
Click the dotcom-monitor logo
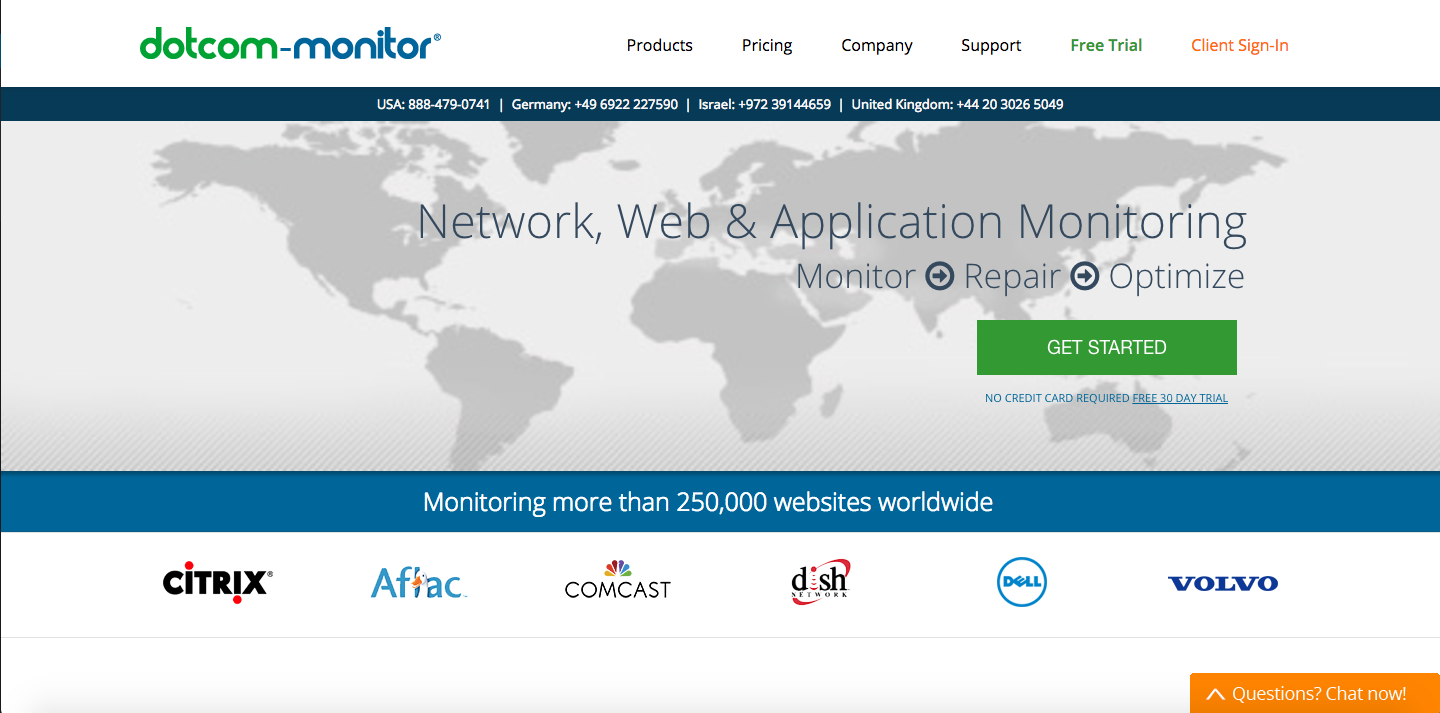click(290, 44)
